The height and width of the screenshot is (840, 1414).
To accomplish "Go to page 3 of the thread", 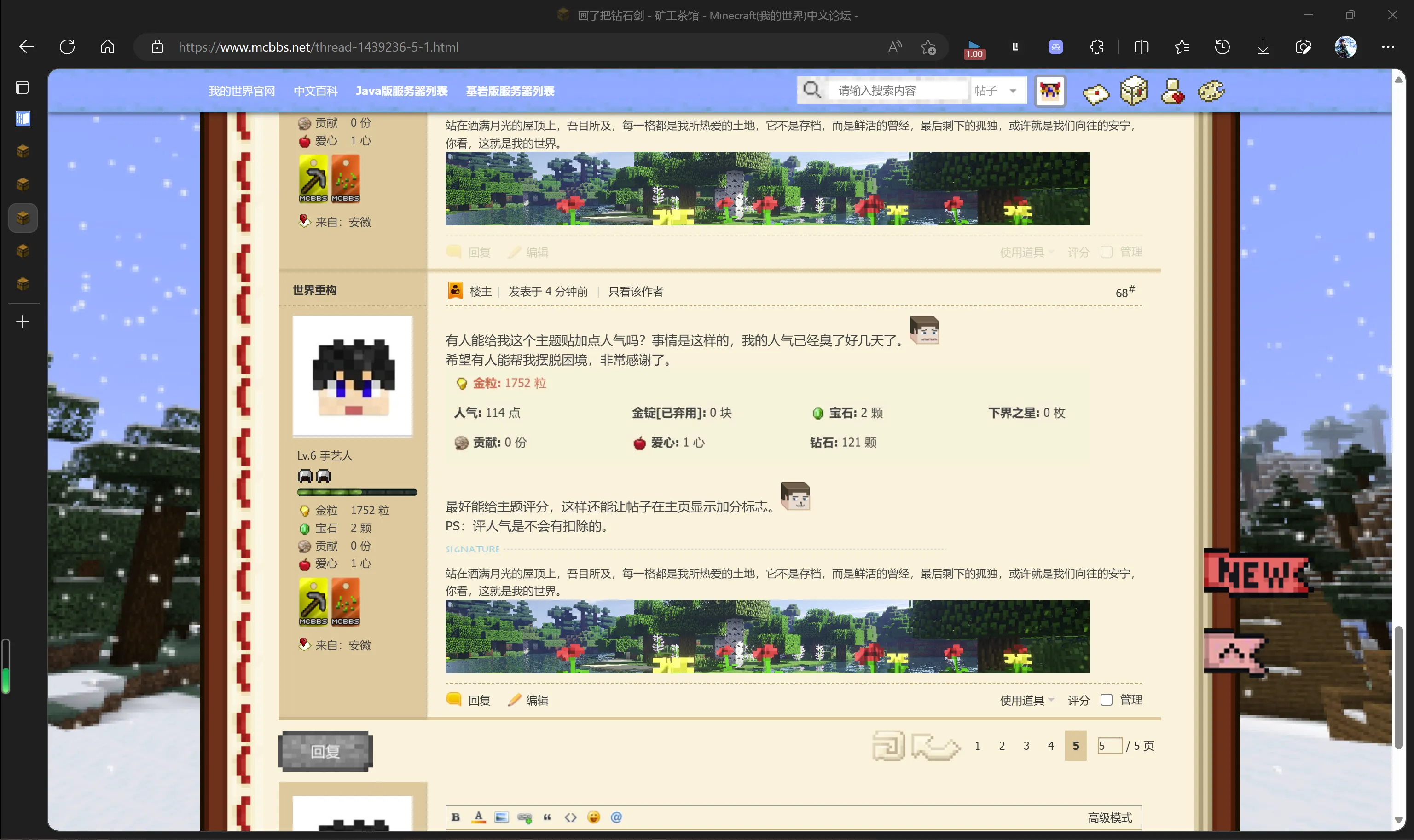I will tap(1026, 746).
